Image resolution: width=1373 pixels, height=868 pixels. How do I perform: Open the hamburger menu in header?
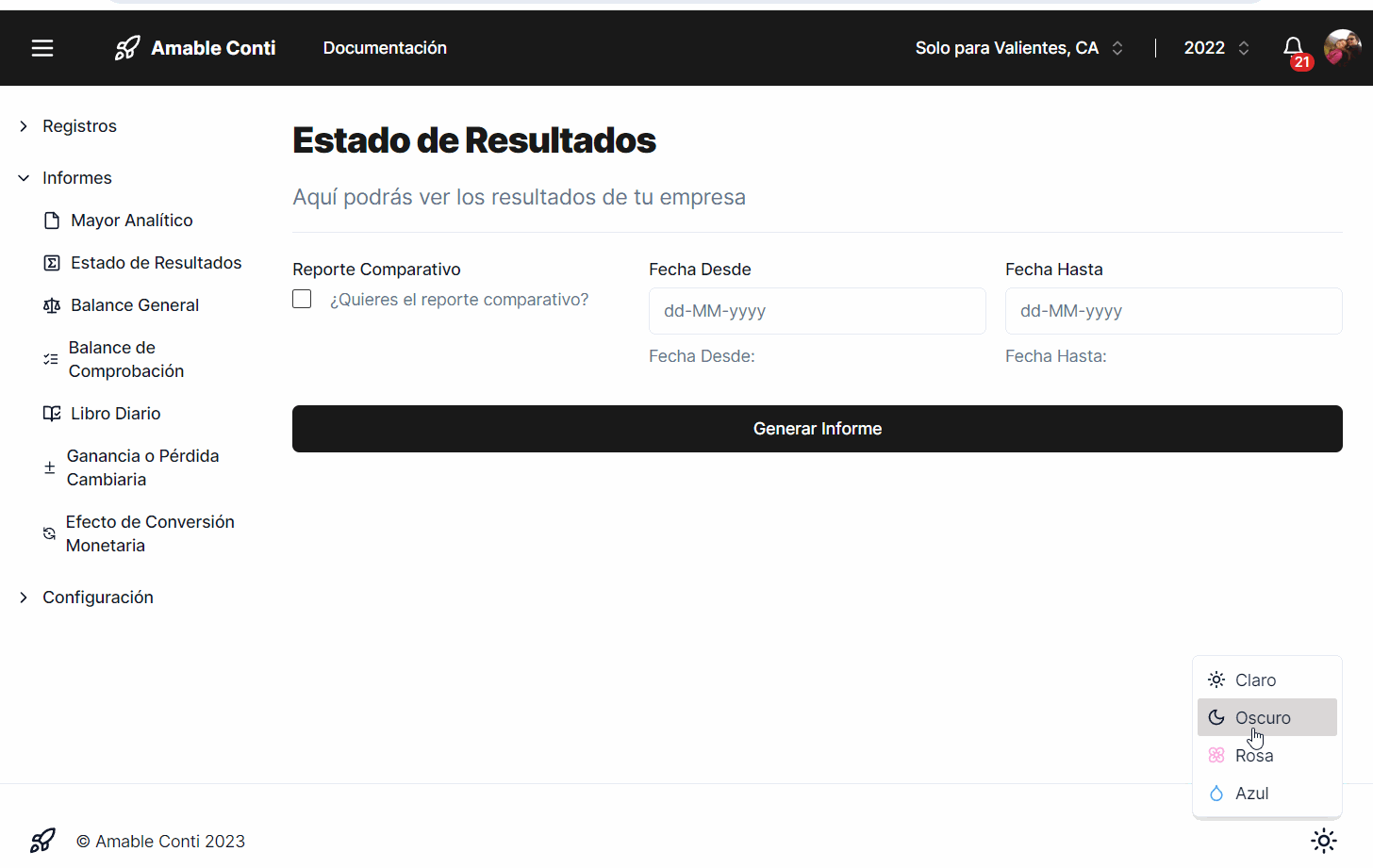tap(42, 48)
